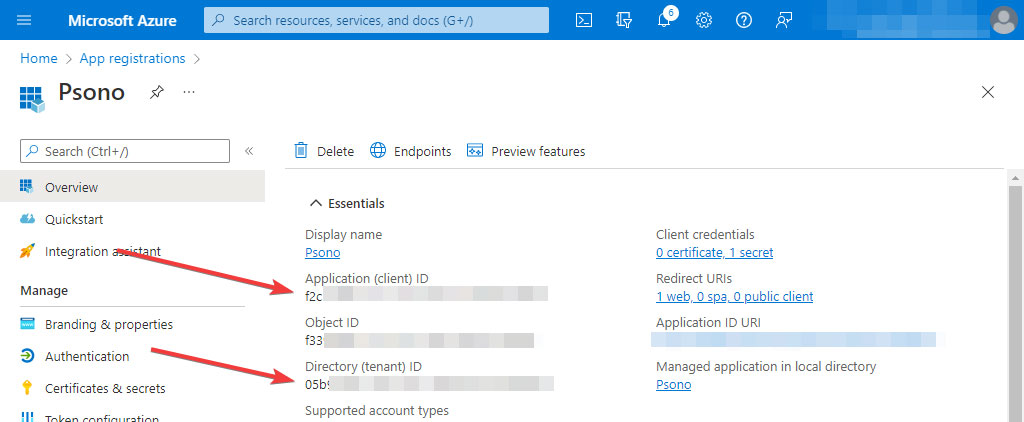This screenshot has width=1024, height=422.
Task: Open Integration assistant menu item
Action: [x=133, y=251]
